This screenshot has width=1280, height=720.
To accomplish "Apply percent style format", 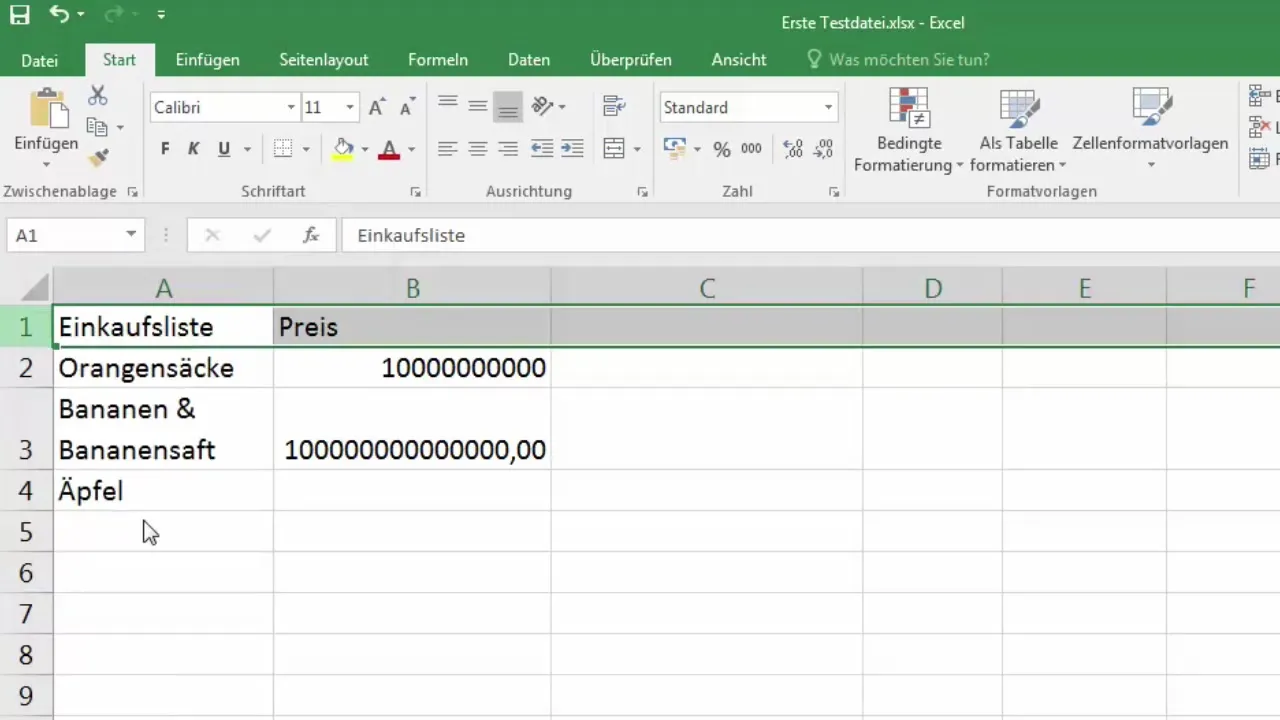I will [x=722, y=149].
